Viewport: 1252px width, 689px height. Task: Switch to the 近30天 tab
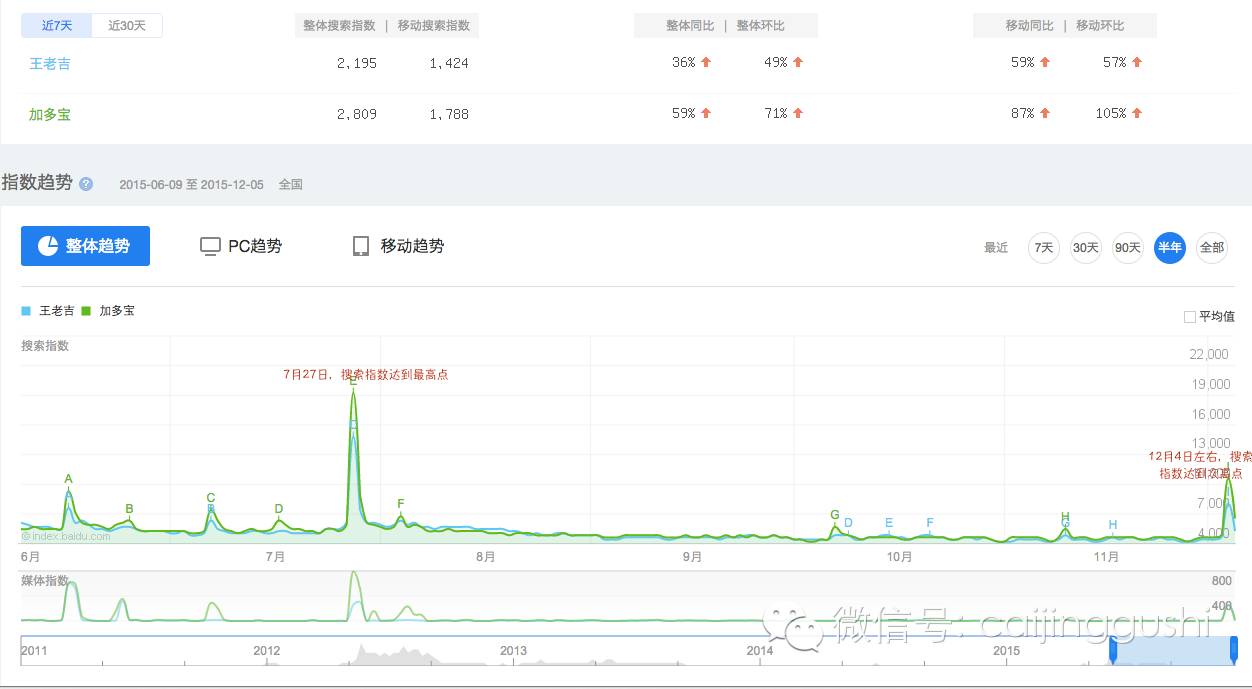(127, 26)
